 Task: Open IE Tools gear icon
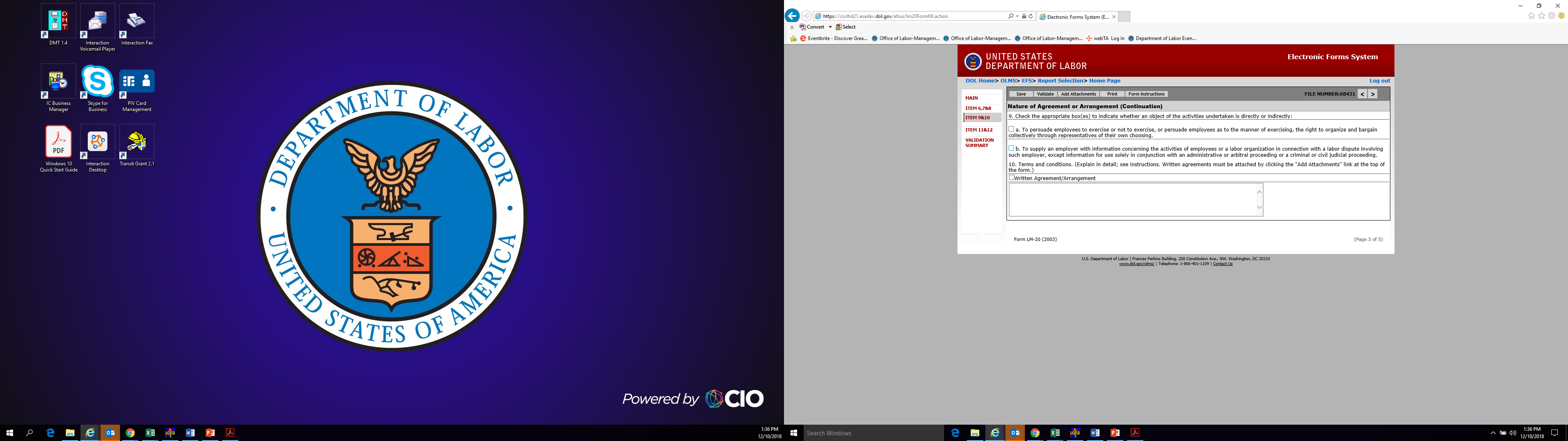(1551, 16)
